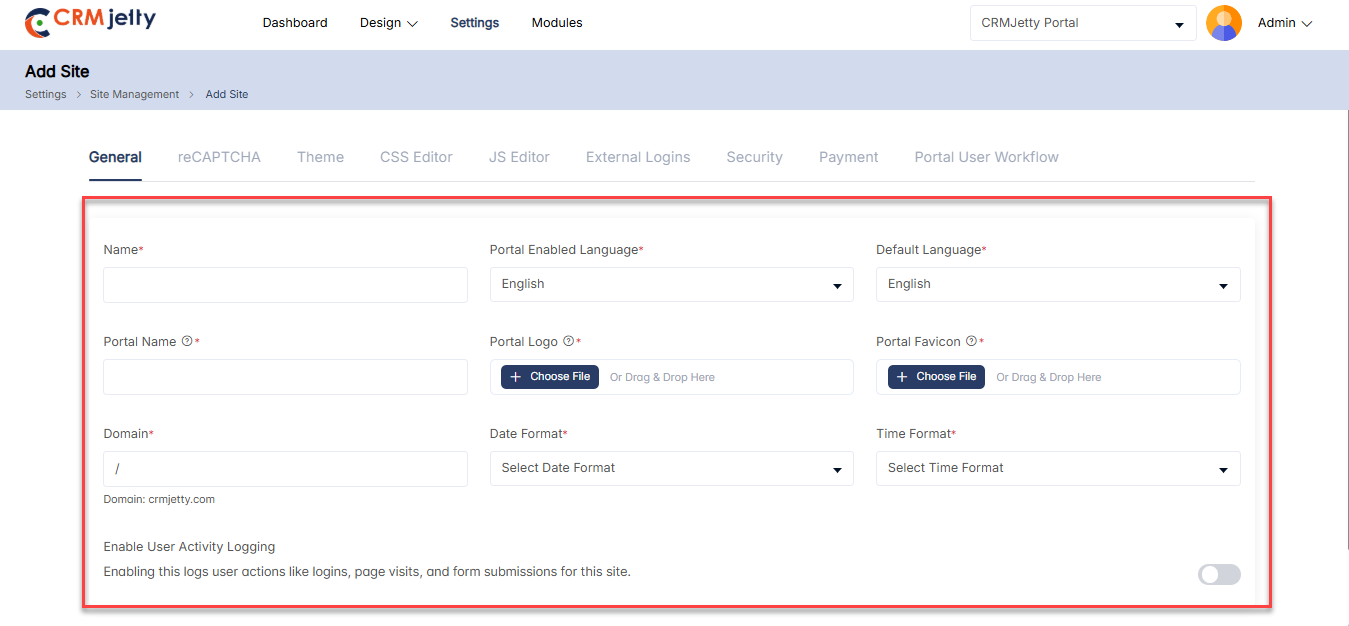Click help icon beside Portal Favicon
Screen dimensions: 1349x626
pyautogui.click(x=971, y=341)
